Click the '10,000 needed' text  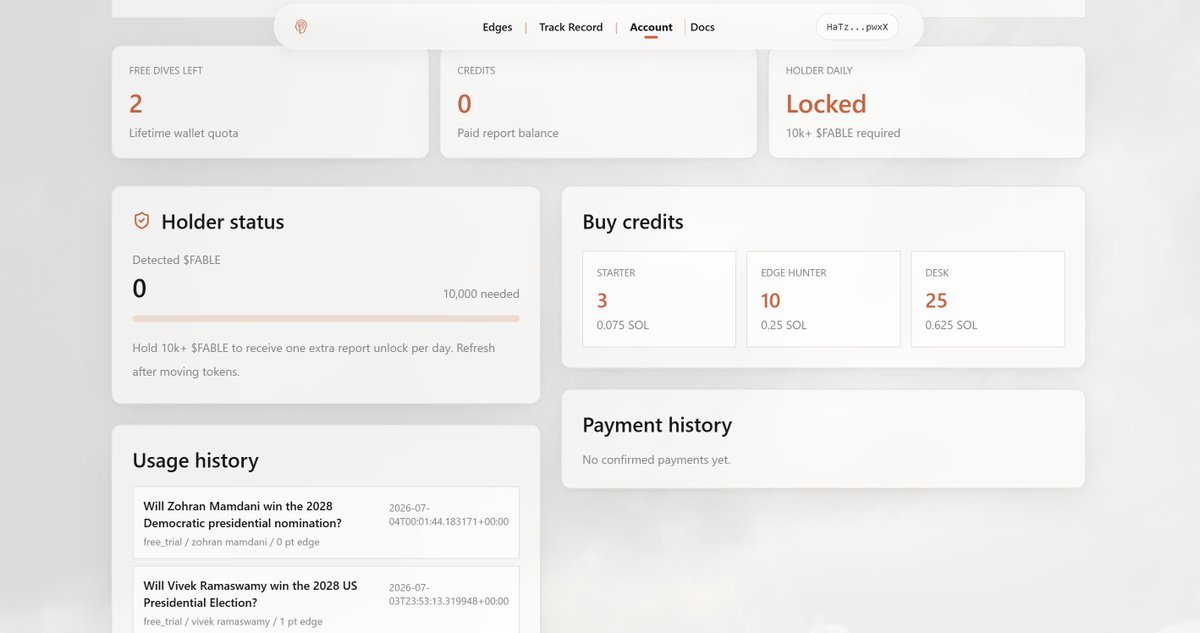[x=481, y=294]
